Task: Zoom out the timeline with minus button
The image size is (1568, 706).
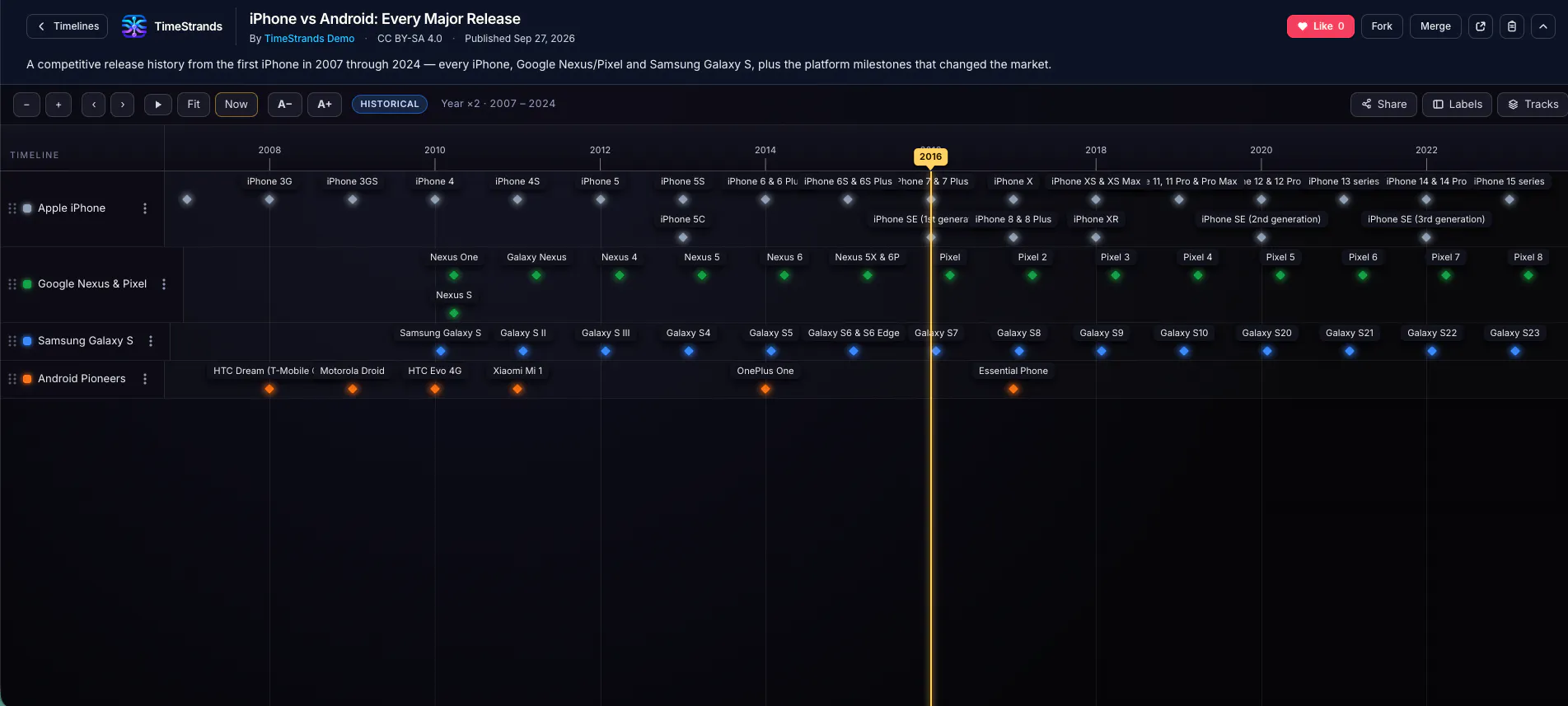Action: pyautogui.click(x=26, y=105)
